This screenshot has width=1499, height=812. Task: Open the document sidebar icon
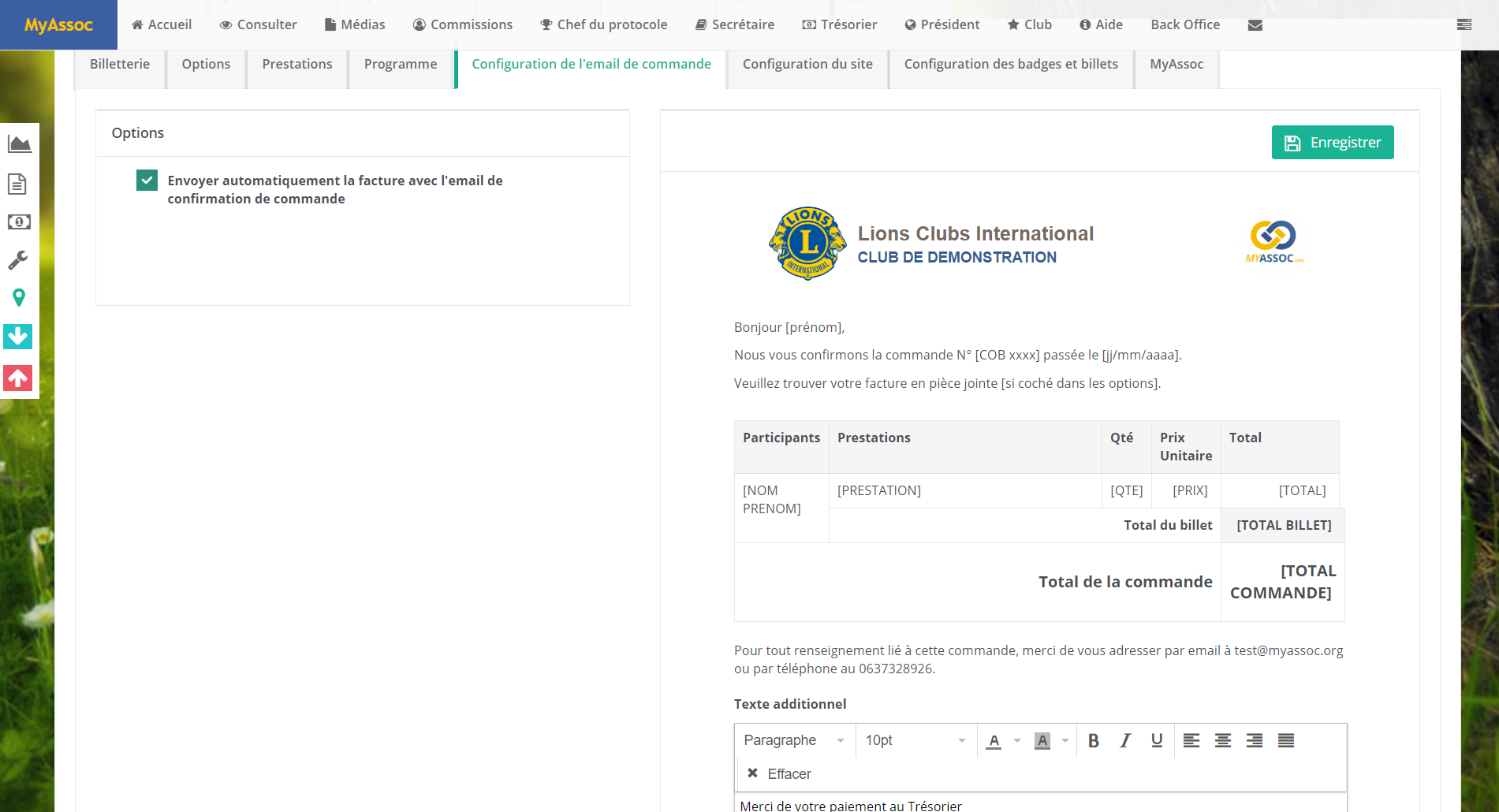pyautogui.click(x=17, y=184)
